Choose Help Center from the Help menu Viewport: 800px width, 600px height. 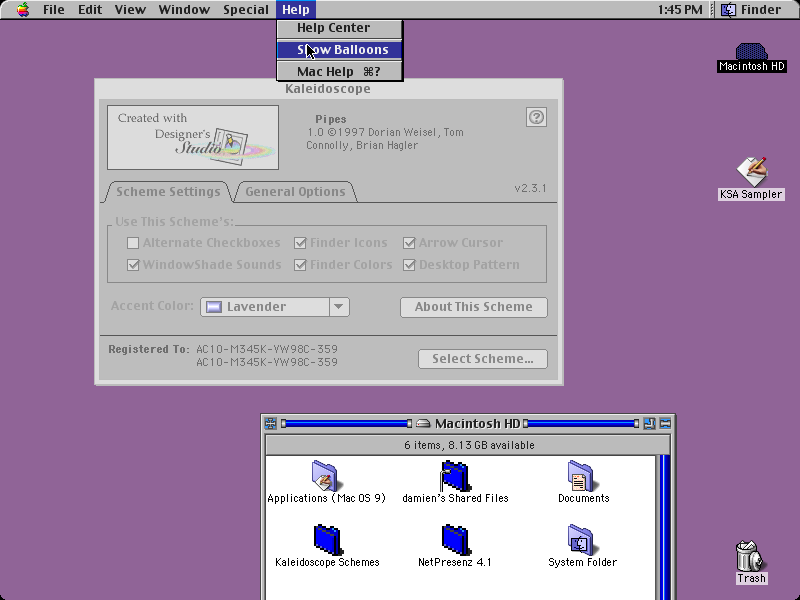[339, 28]
